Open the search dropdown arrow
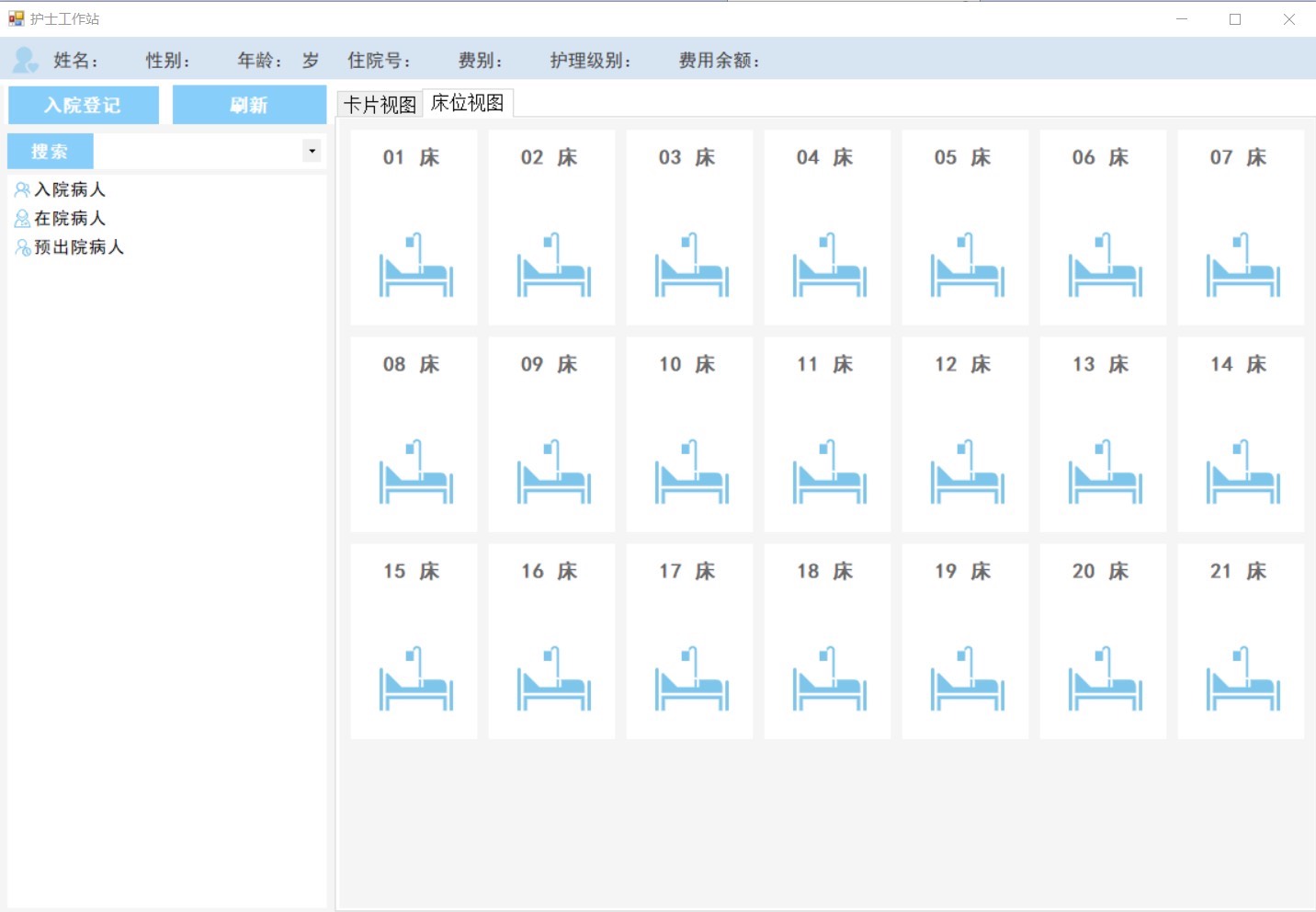 312,151
